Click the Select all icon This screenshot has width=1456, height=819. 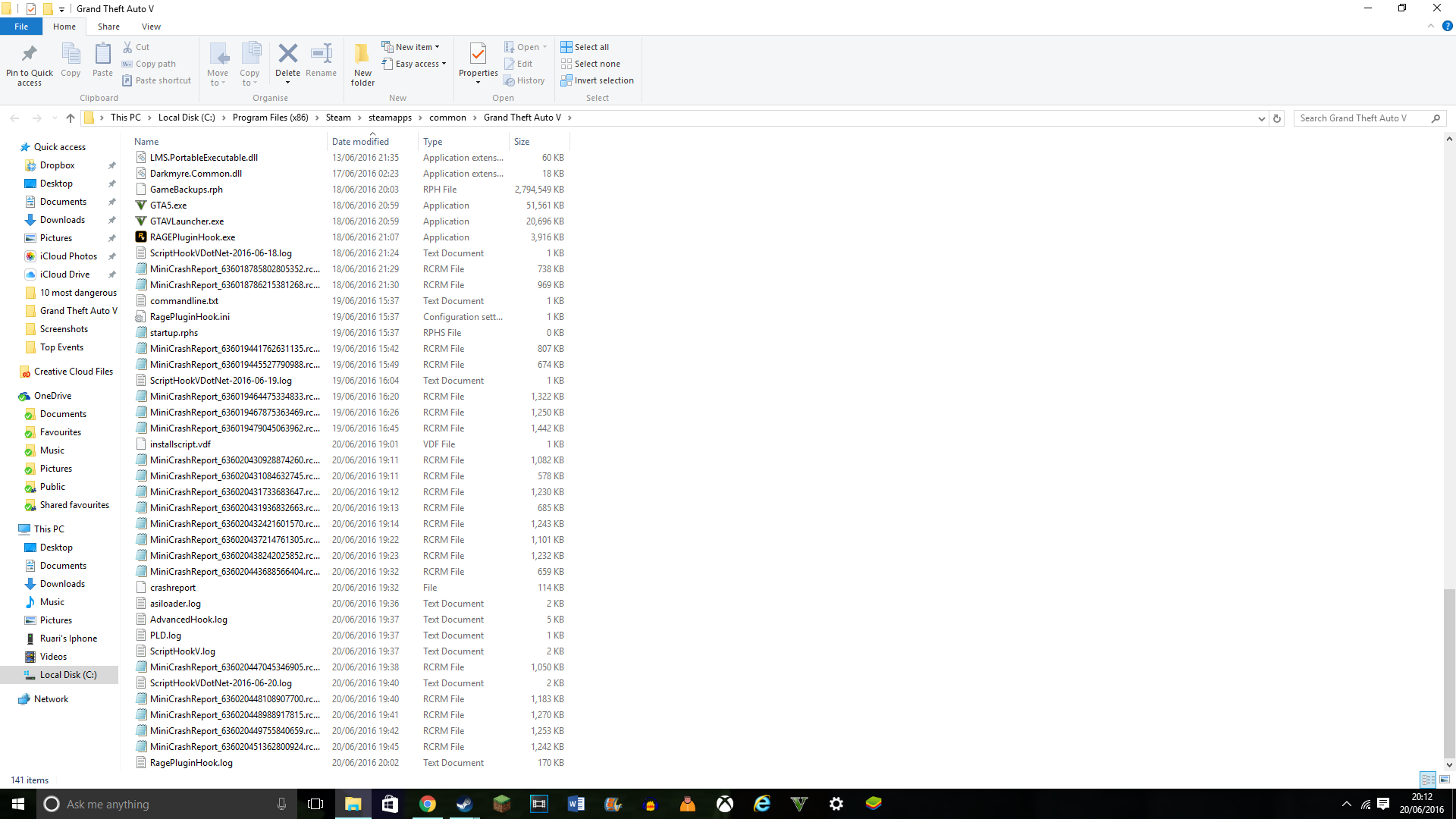(x=566, y=47)
